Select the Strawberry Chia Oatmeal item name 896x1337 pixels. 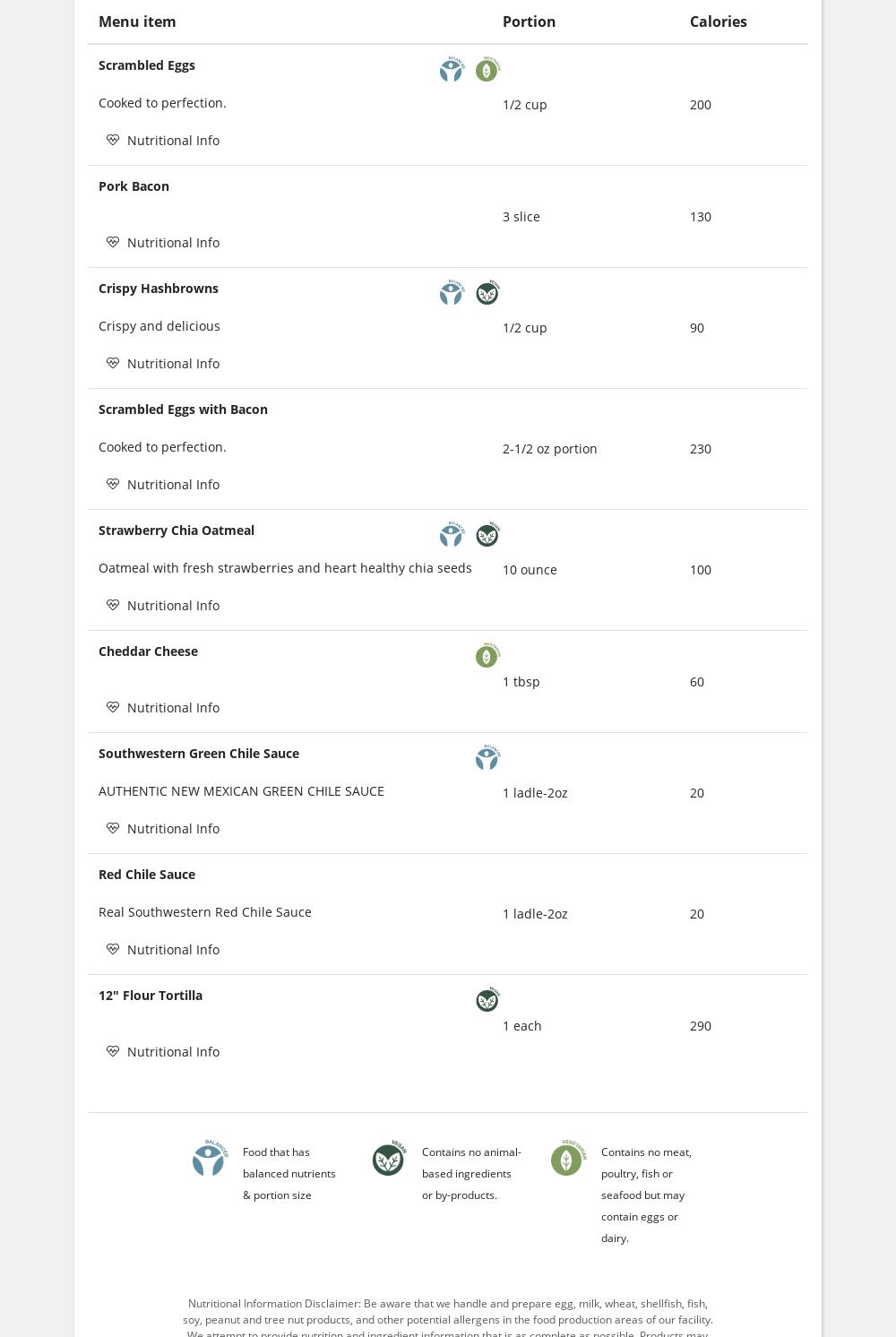tap(177, 530)
